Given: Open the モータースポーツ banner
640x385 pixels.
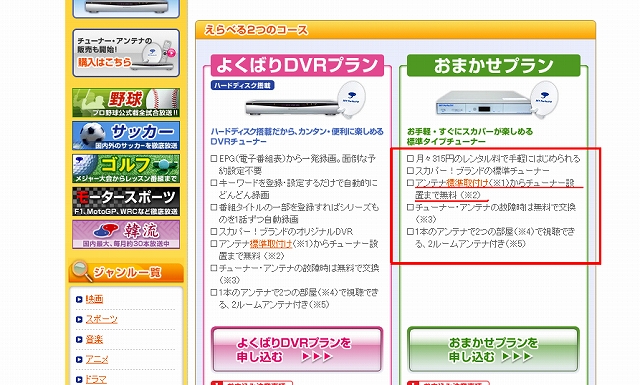Looking at the screenshot, I should tap(126, 202).
